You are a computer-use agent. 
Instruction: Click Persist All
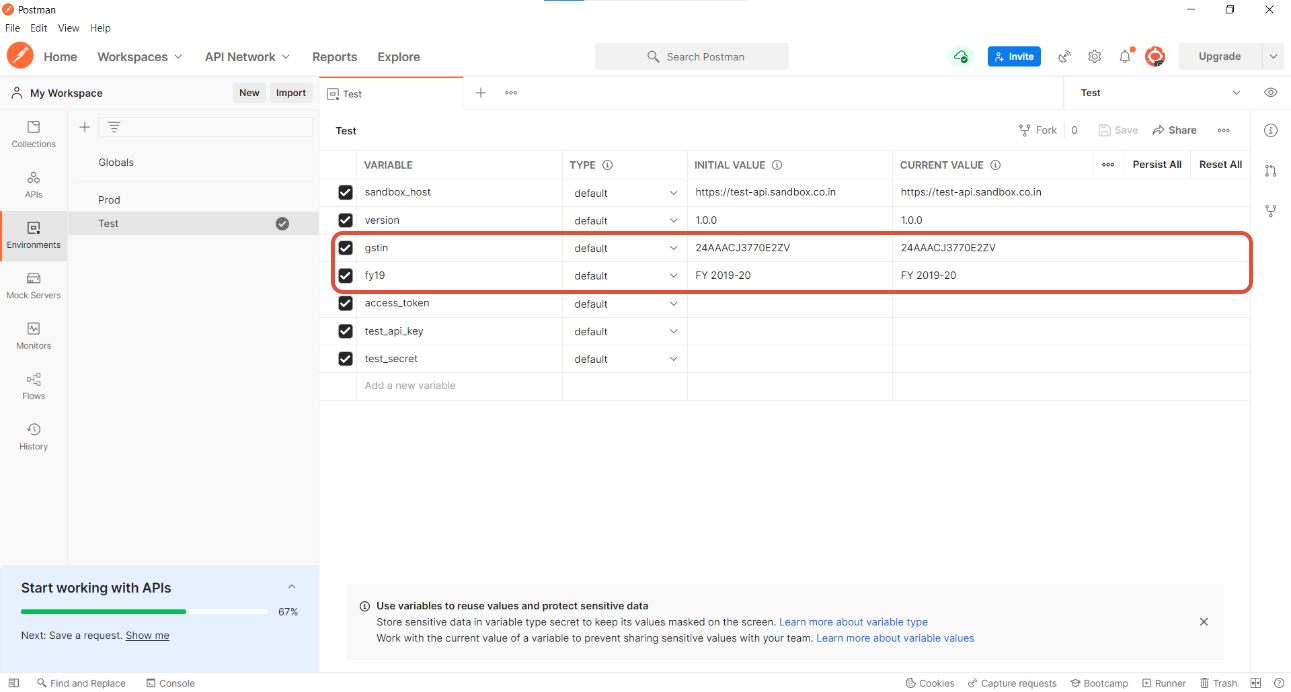pos(1157,164)
